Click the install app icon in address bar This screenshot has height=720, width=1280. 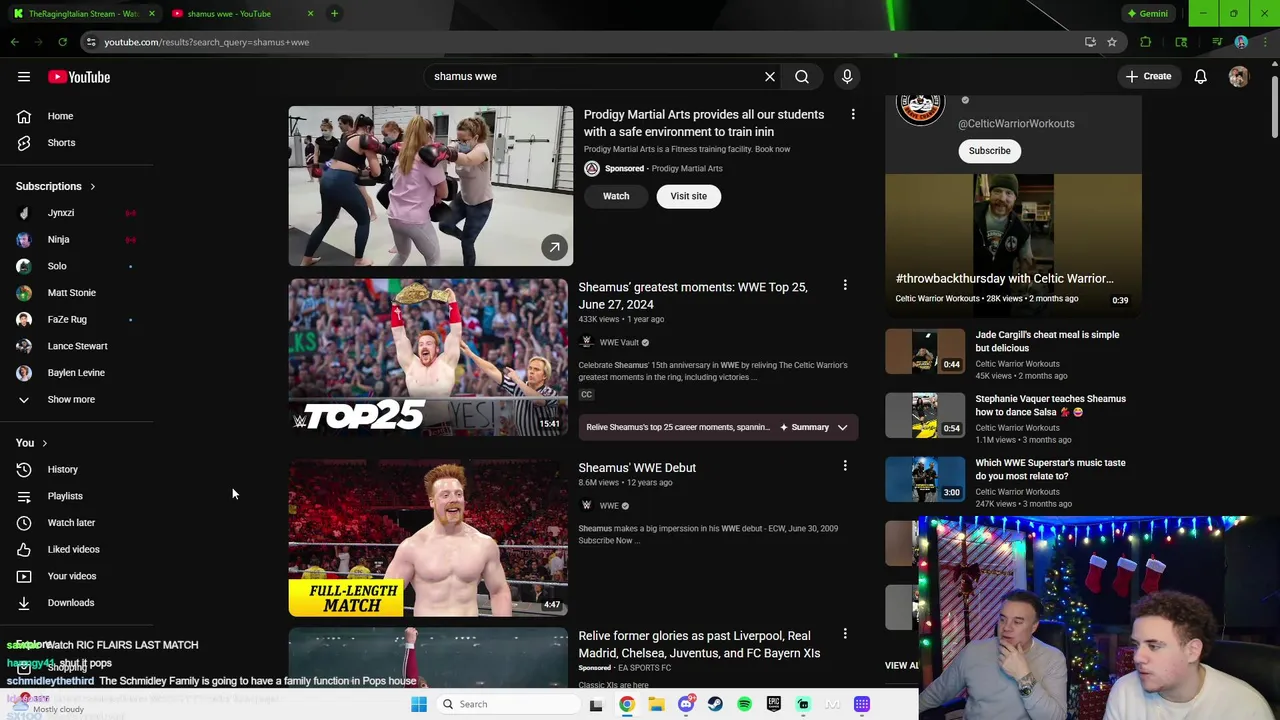coord(1090,42)
